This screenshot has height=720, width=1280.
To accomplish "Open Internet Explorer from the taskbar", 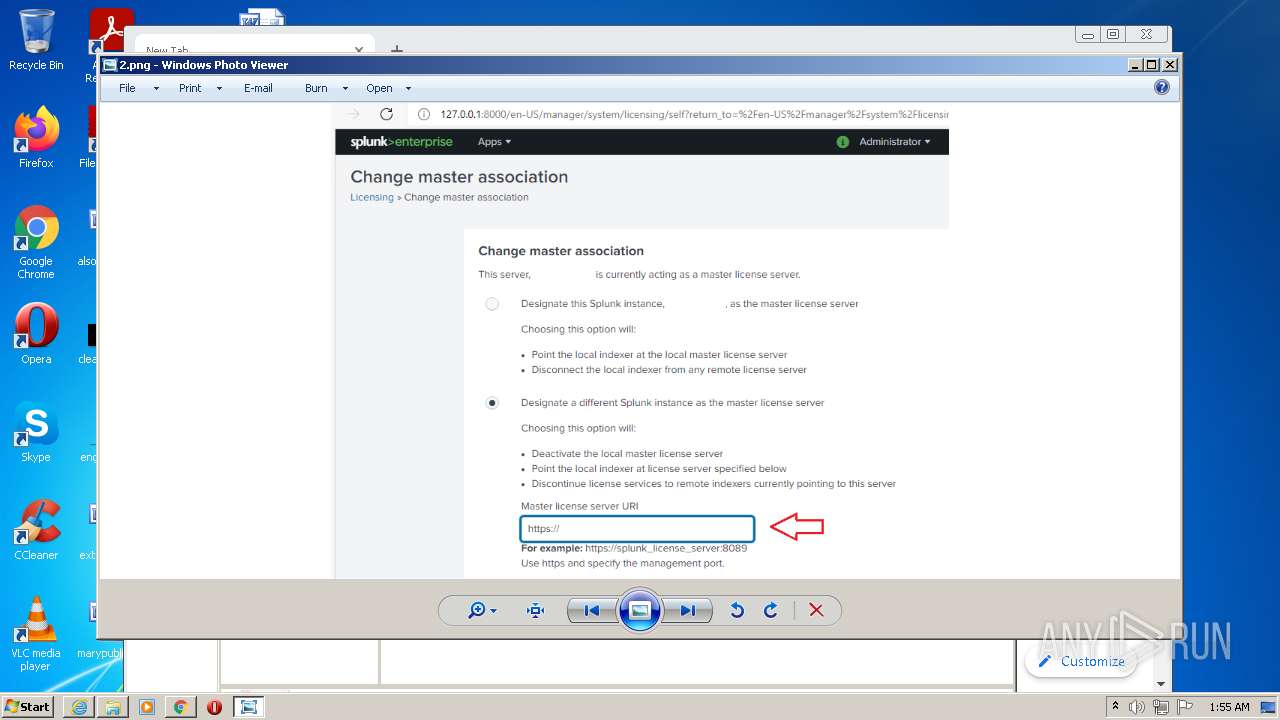I will (x=79, y=707).
